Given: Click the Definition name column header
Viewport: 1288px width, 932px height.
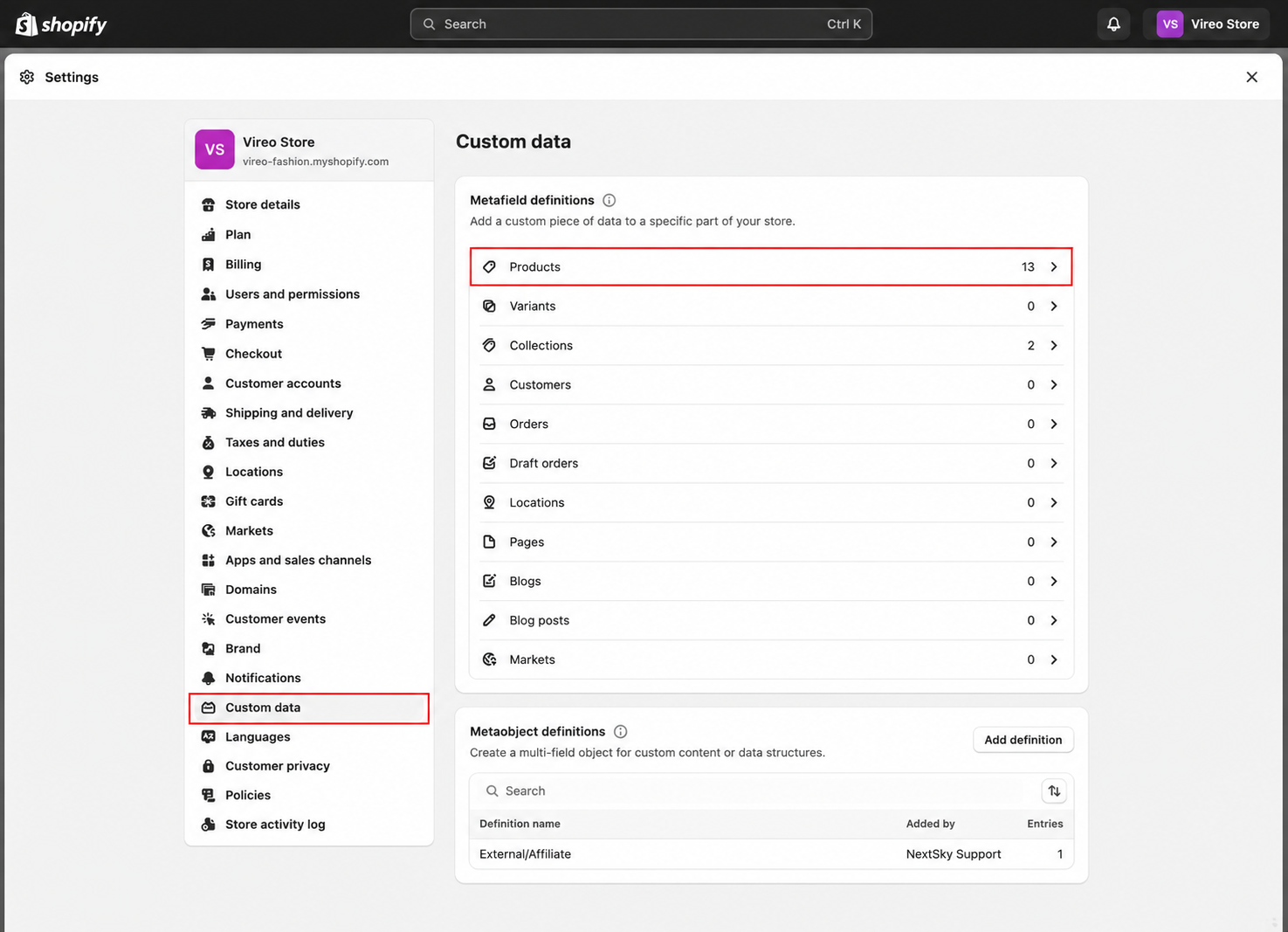Looking at the screenshot, I should (x=520, y=824).
